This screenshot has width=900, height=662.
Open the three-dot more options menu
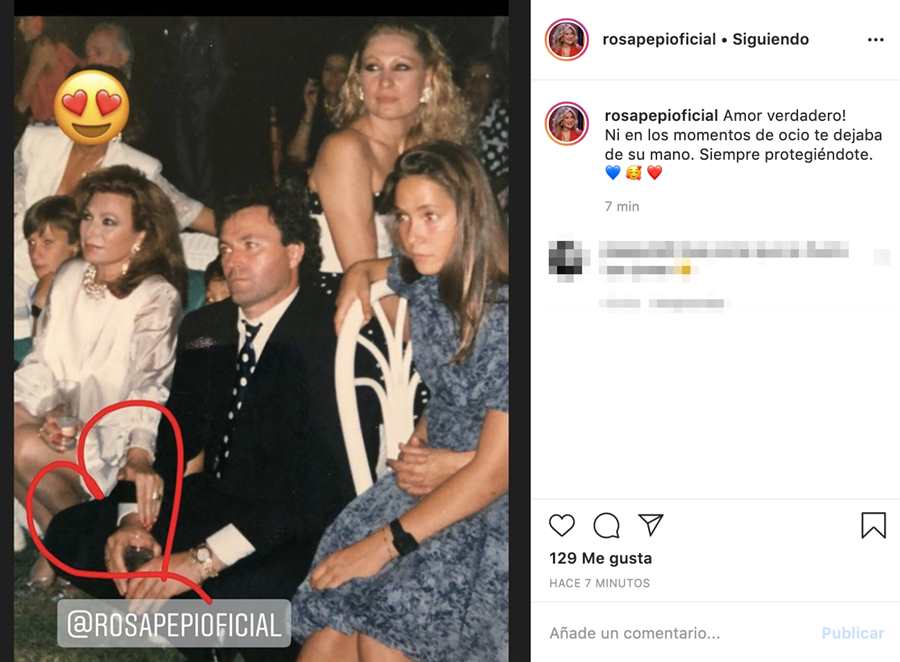point(876,40)
